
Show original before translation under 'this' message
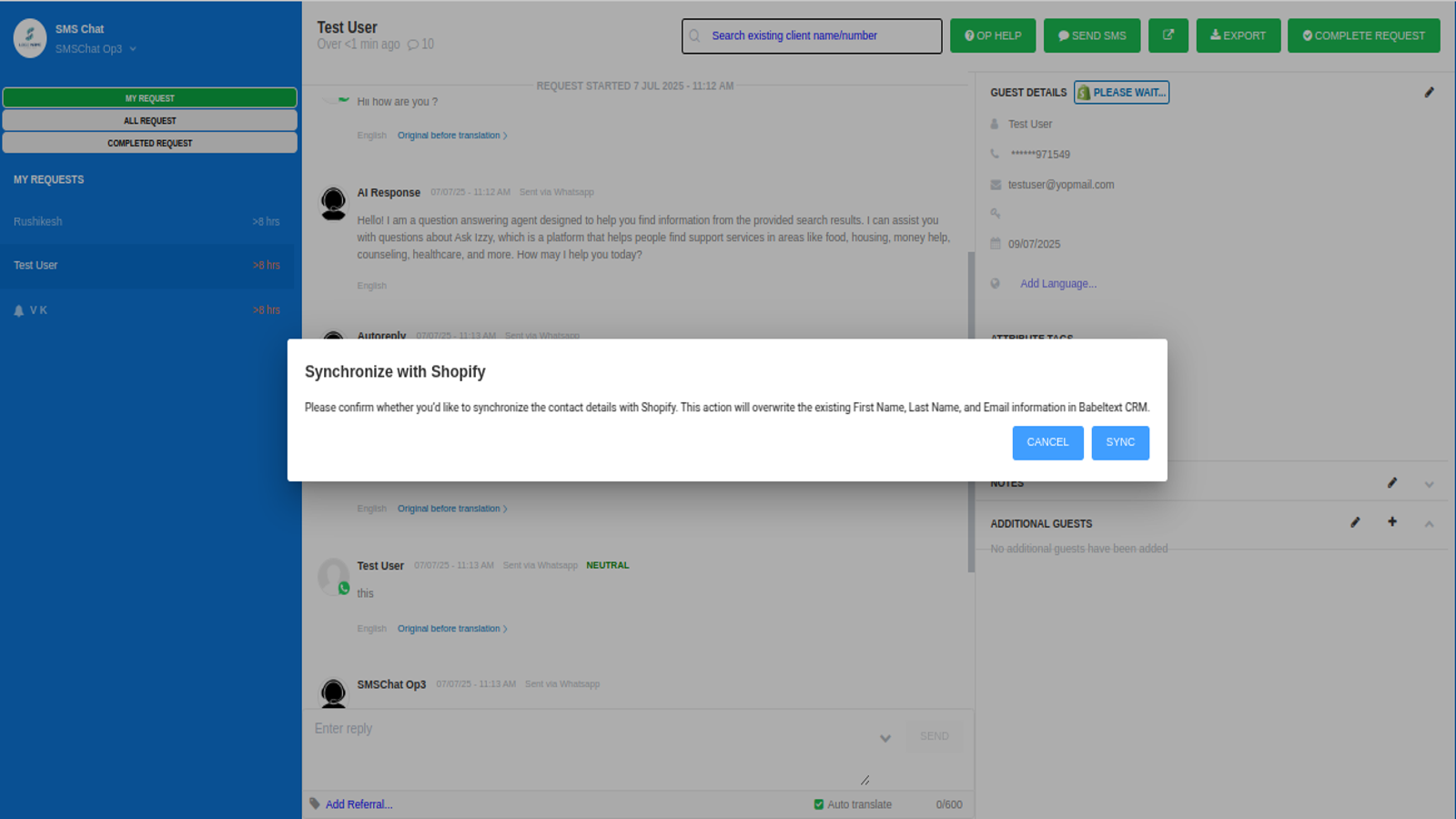click(x=452, y=629)
